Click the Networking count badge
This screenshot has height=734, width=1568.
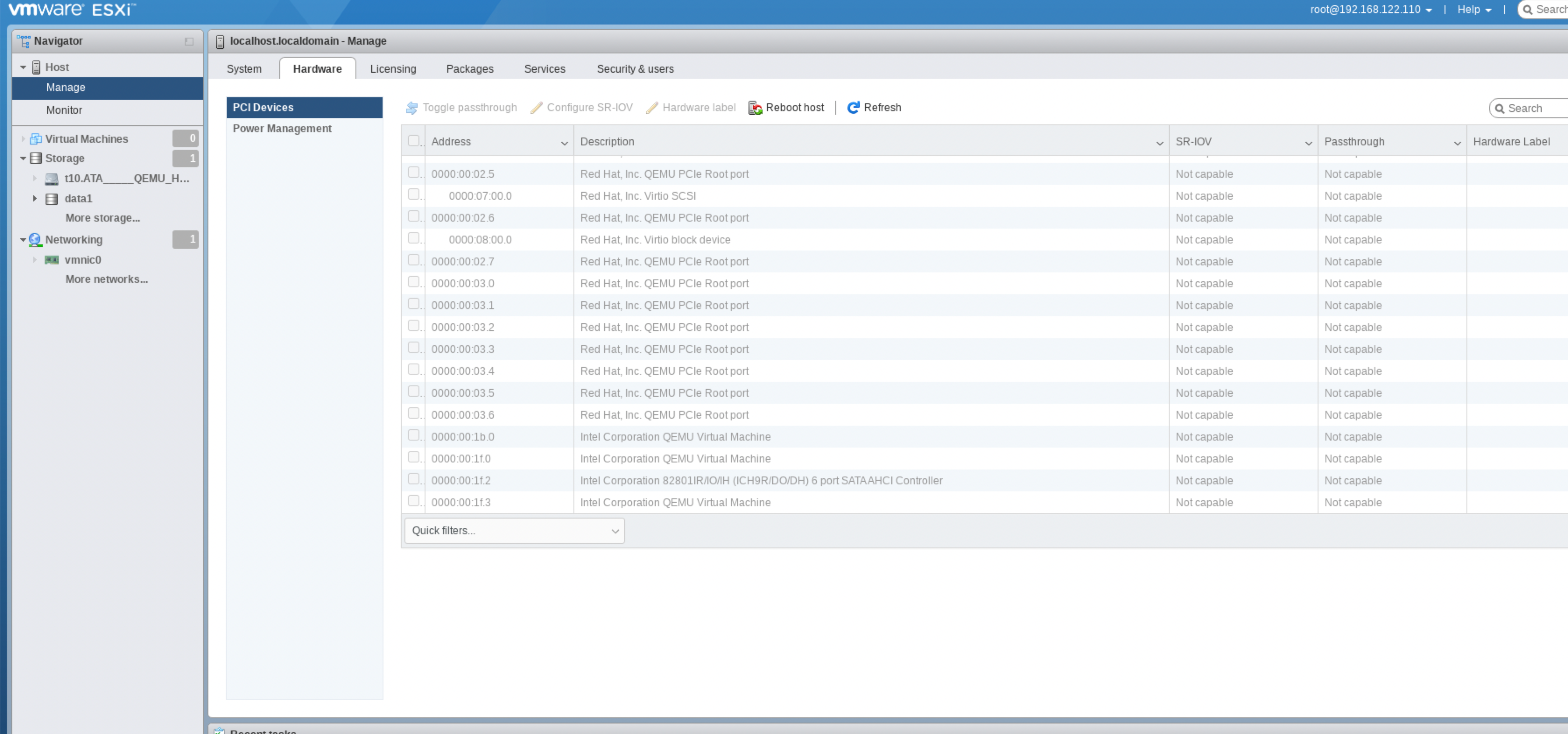coord(185,240)
